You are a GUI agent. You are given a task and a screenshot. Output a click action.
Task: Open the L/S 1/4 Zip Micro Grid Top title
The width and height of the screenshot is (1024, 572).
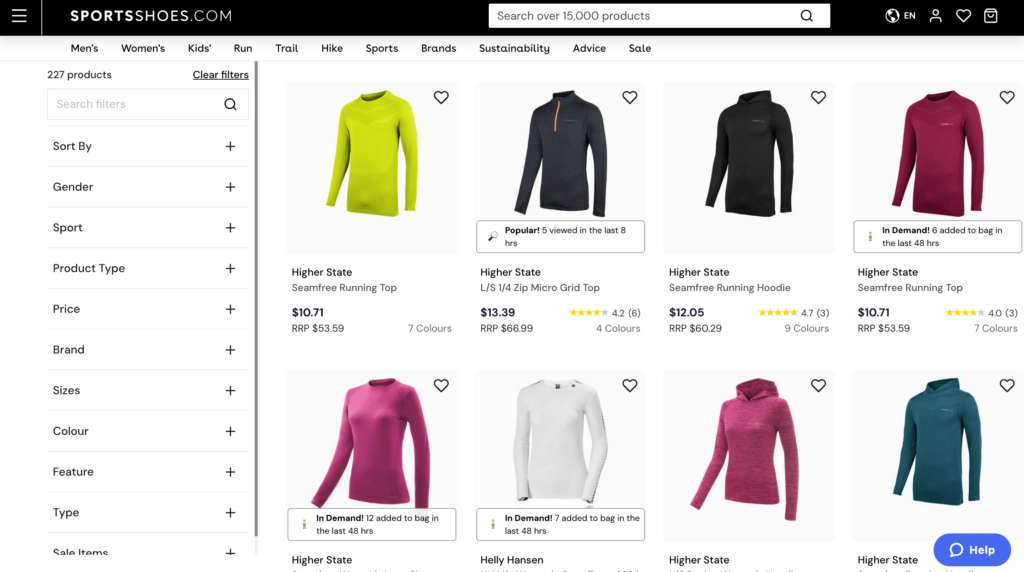click(539, 287)
